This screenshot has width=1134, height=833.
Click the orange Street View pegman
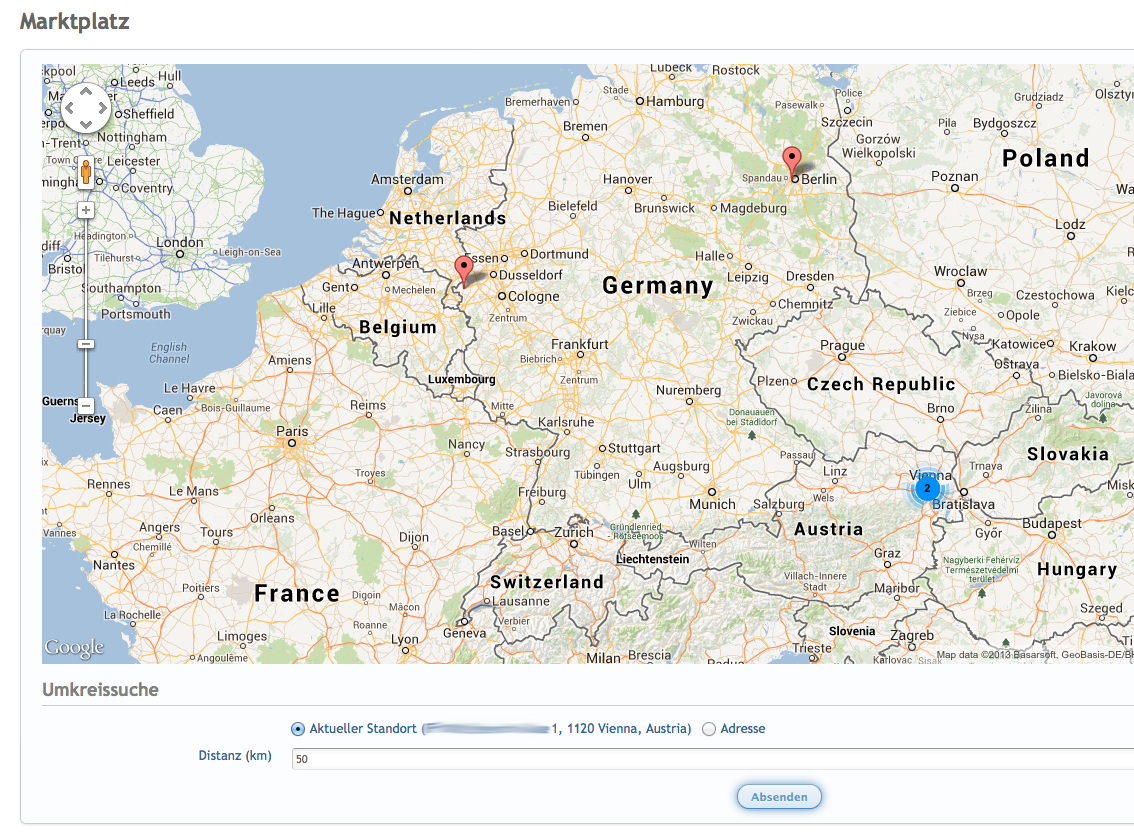pos(86,173)
